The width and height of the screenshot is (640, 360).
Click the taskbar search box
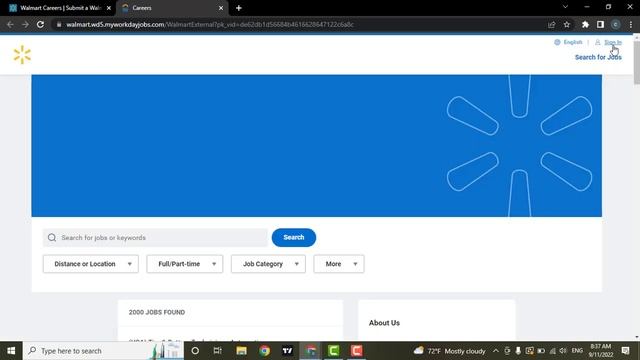click(x=104, y=351)
